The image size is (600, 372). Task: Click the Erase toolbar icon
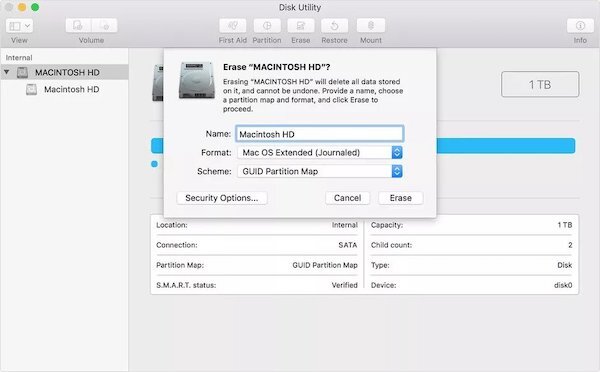(x=301, y=26)
